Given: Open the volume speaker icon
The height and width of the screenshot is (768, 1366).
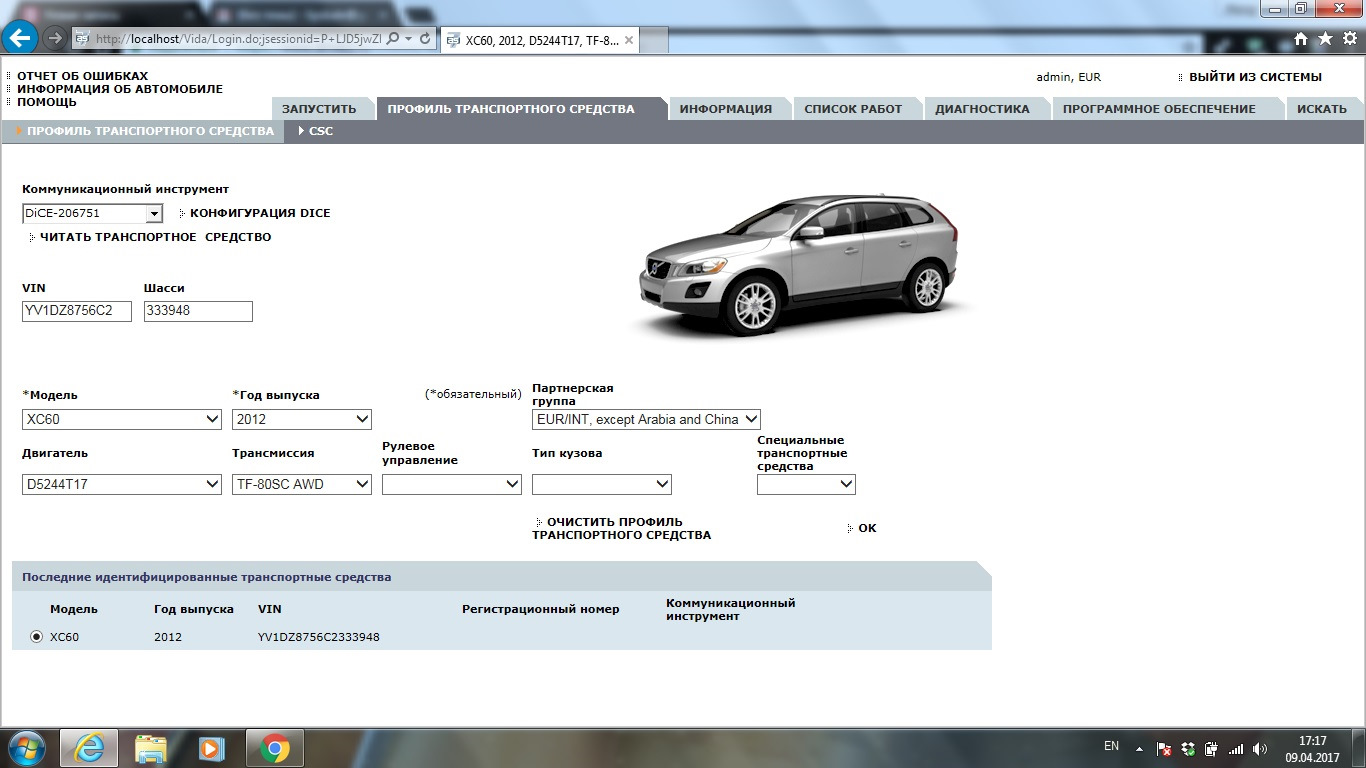Looking at the screenshot, I should [x=1260, y=748].
